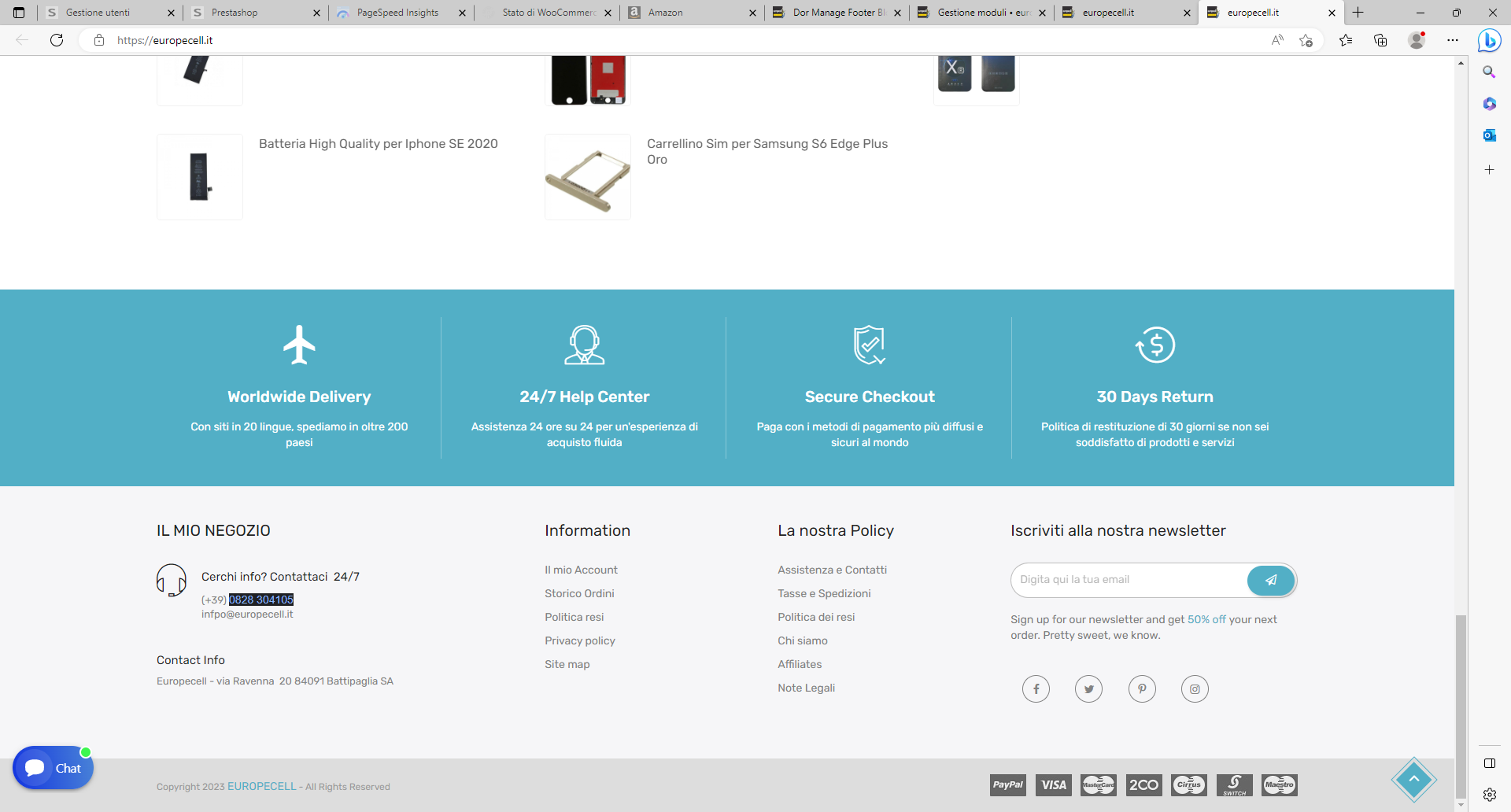Open Chi siamo link

point(803,640)
